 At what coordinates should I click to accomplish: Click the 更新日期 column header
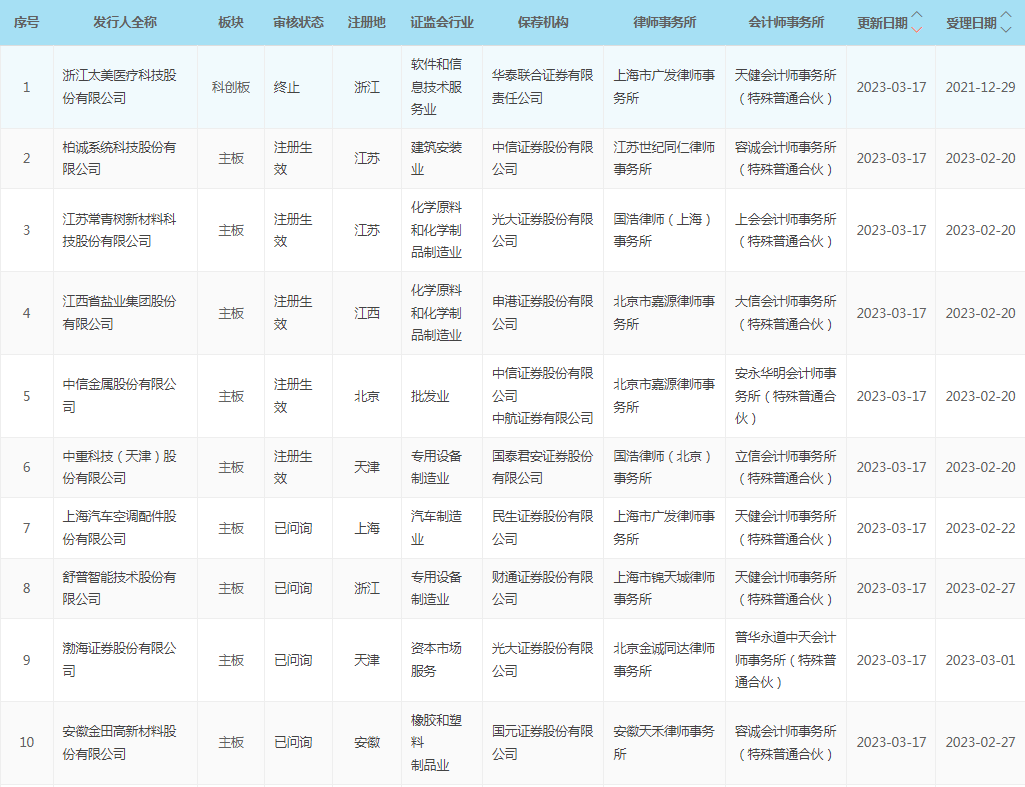882,23
